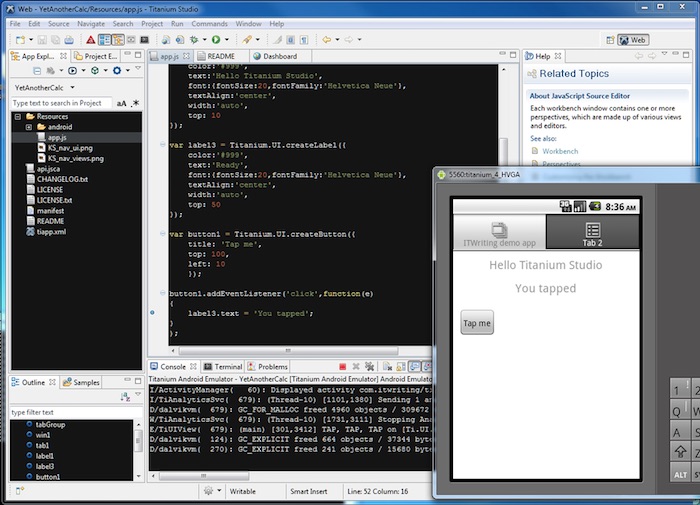Expand the android folder in Resources

point(29,128)
